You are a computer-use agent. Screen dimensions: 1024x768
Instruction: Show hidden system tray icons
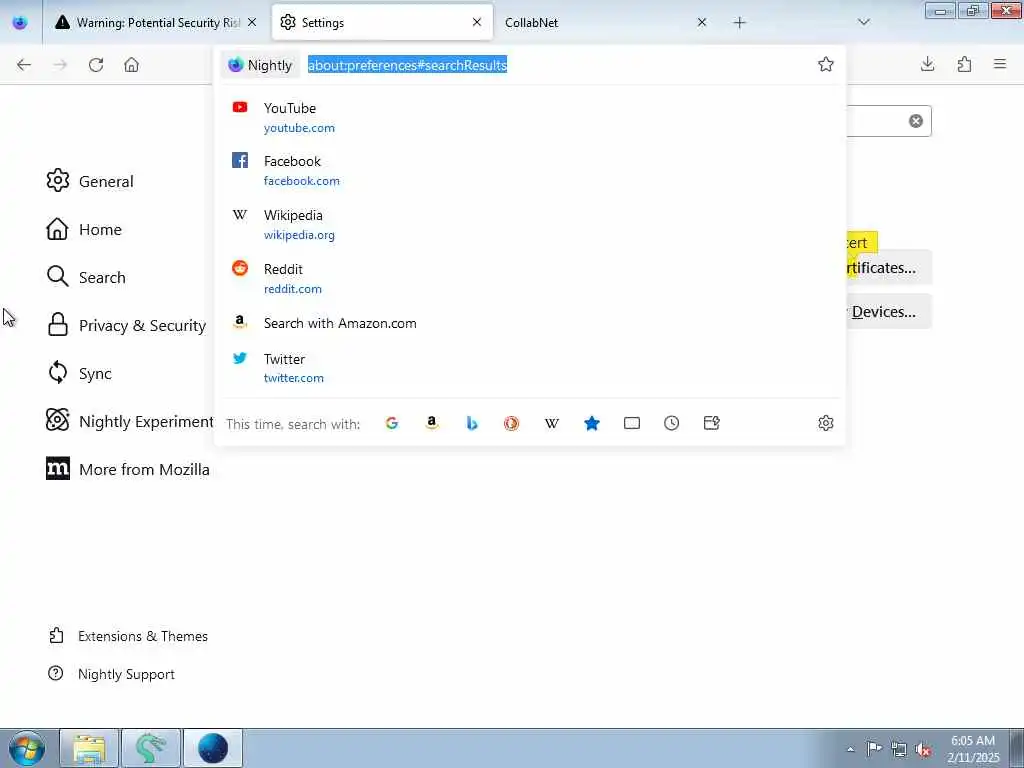pyautogui.click(x=850, y=749)
